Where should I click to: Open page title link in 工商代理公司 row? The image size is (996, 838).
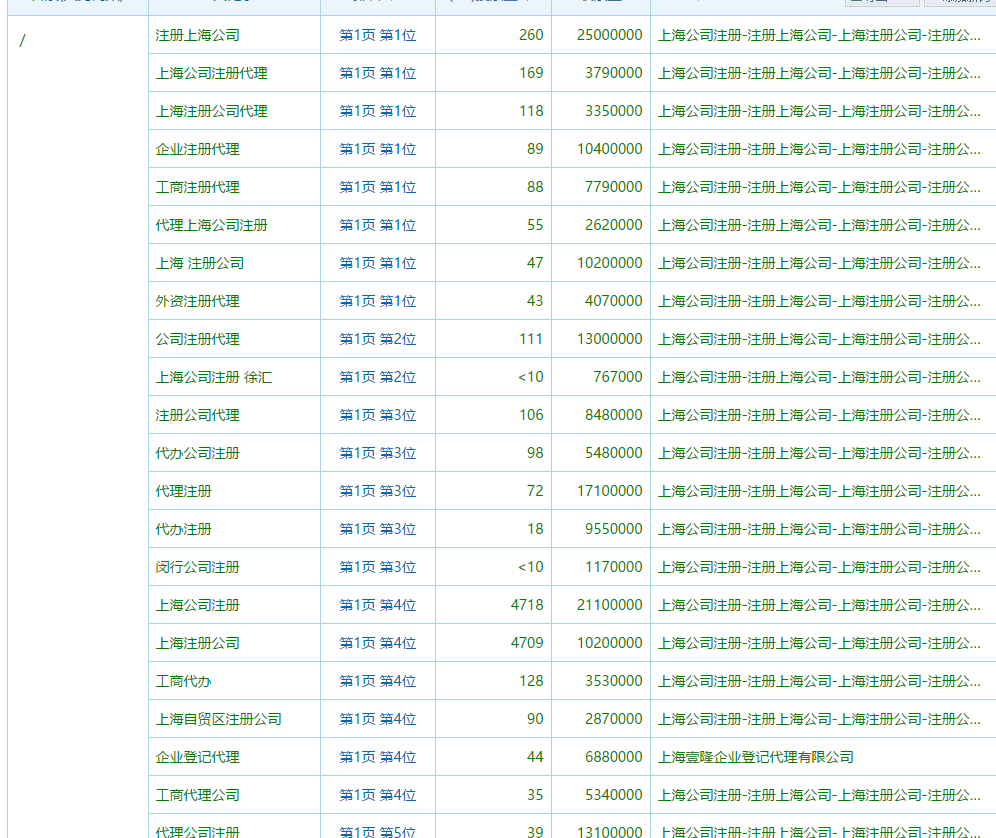pos(818,795)
